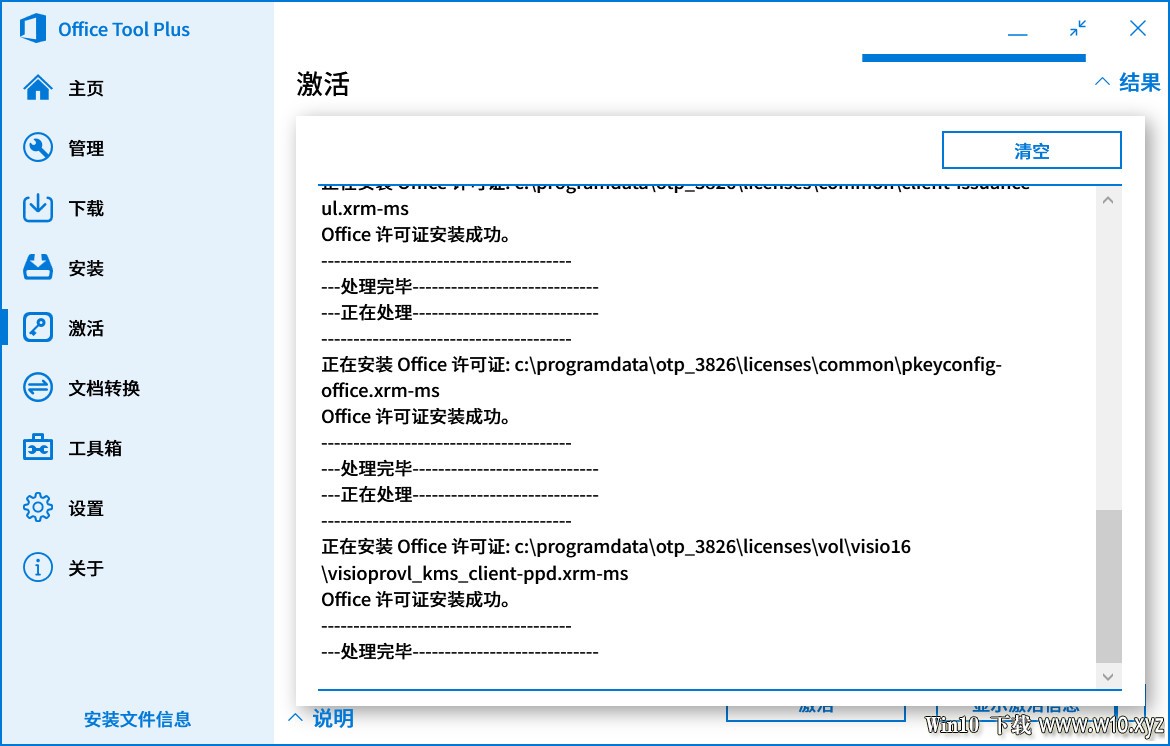This screenshot has width=1170, height=746.
Task: Click the 激活 key icon
Action: coord(38,327)
